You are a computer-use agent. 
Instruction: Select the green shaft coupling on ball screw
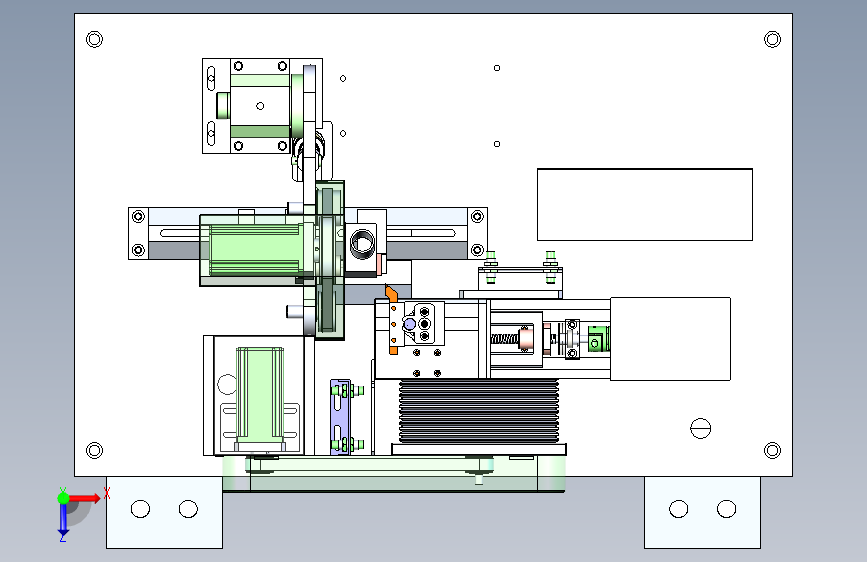[x=598, y=339]
